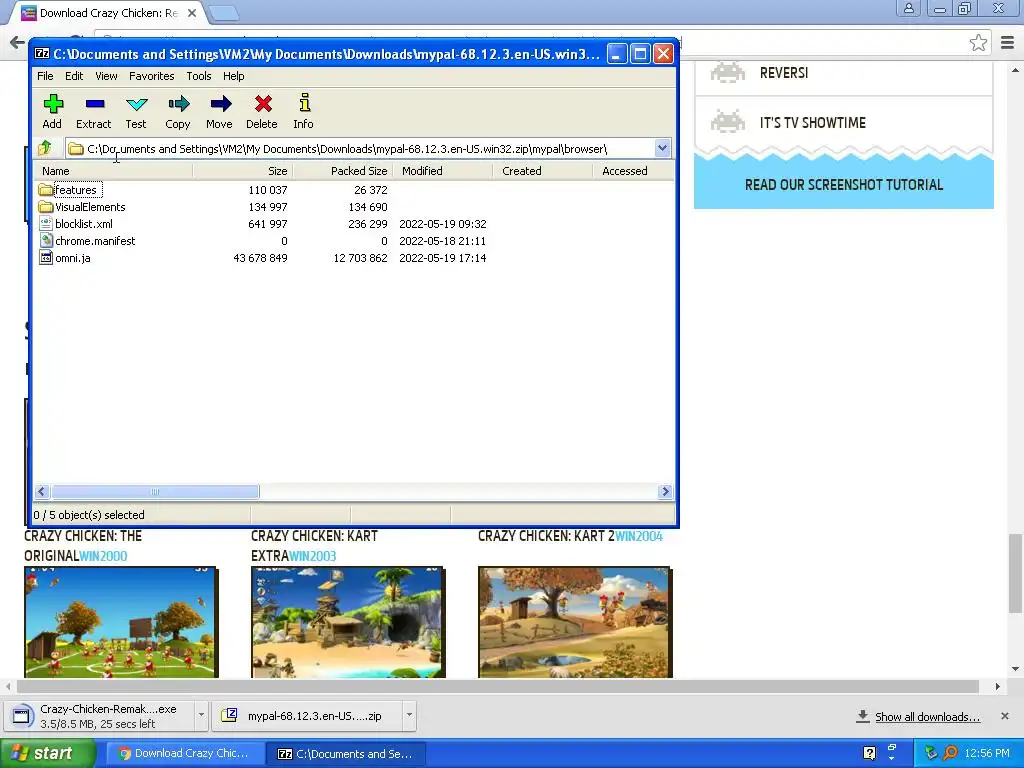The image size is (1024, 768).
Task: Open IT'S TV SHOWTIME link
Action: click(x=812, y=123)
